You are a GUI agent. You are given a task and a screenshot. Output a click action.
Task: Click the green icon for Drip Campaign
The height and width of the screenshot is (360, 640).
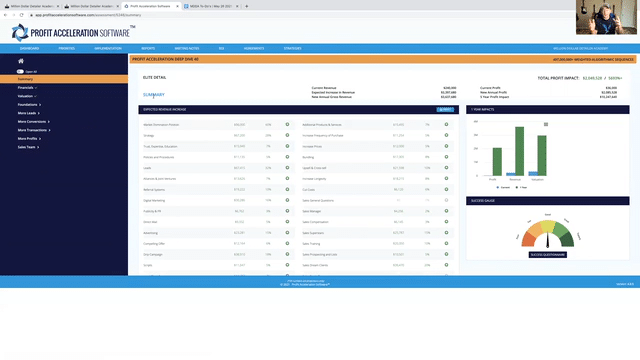[x=287, y=254]
